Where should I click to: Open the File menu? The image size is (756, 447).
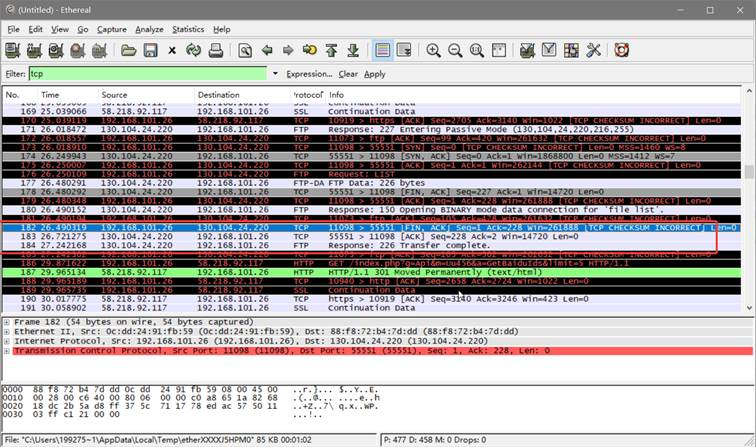click(x=14, y=29)
